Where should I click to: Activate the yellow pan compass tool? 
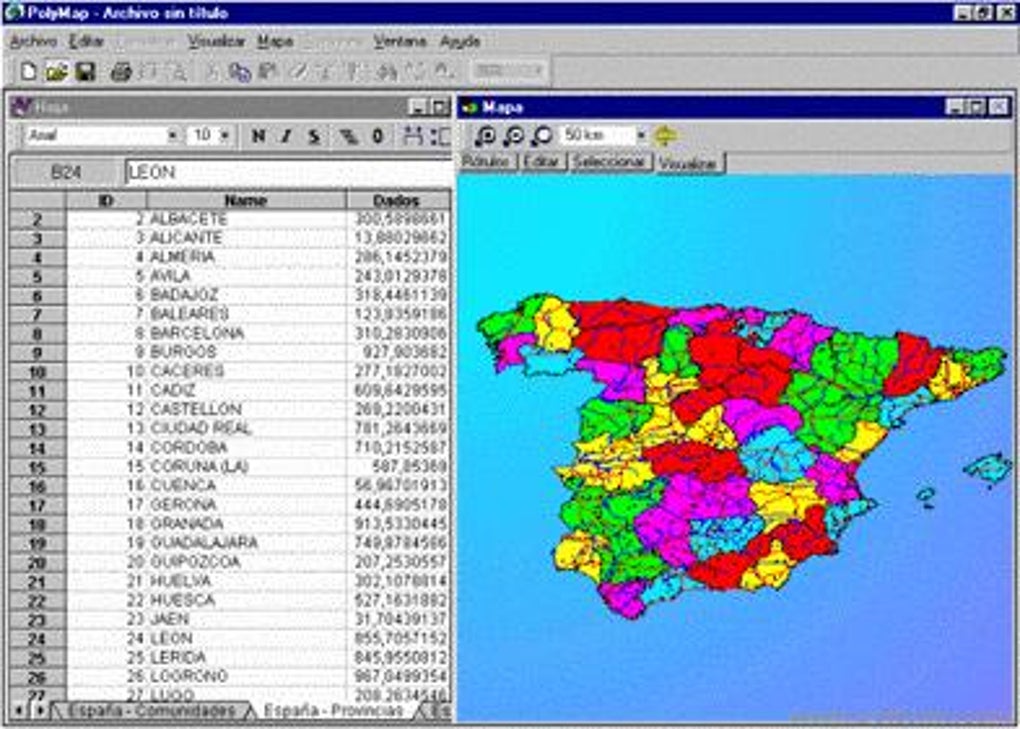click(x=666, y=134)
